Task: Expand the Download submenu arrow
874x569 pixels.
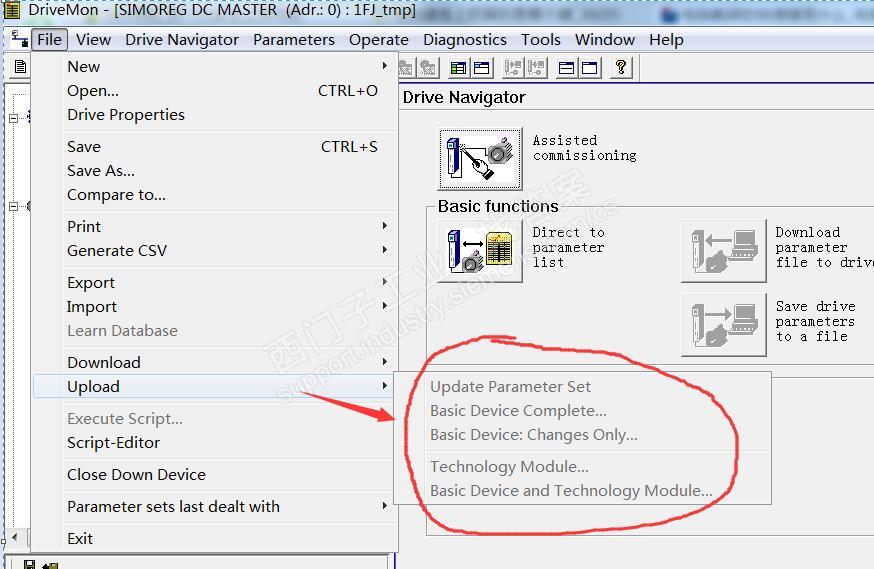Action: point(385,362)
